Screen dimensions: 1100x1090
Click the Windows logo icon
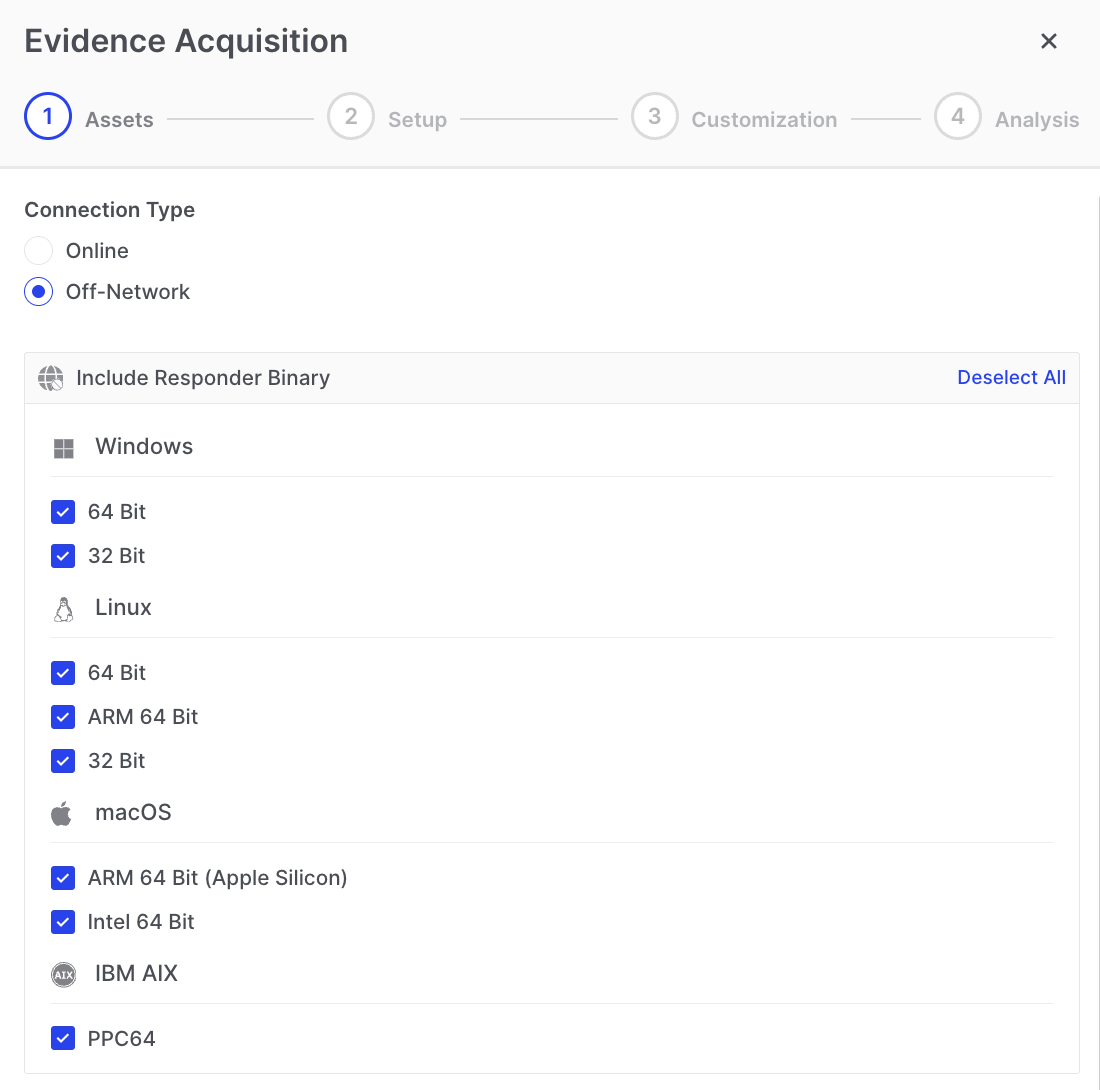point(64,448)
